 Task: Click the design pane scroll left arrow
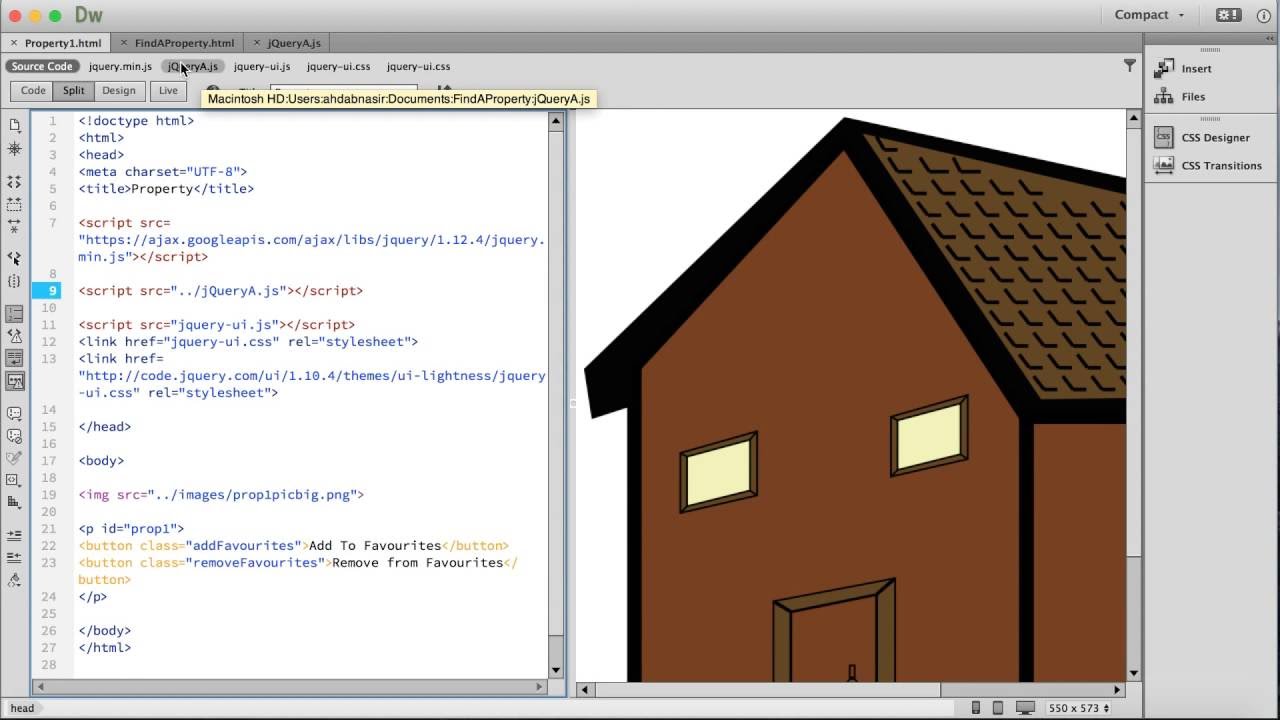coord(585,689)
